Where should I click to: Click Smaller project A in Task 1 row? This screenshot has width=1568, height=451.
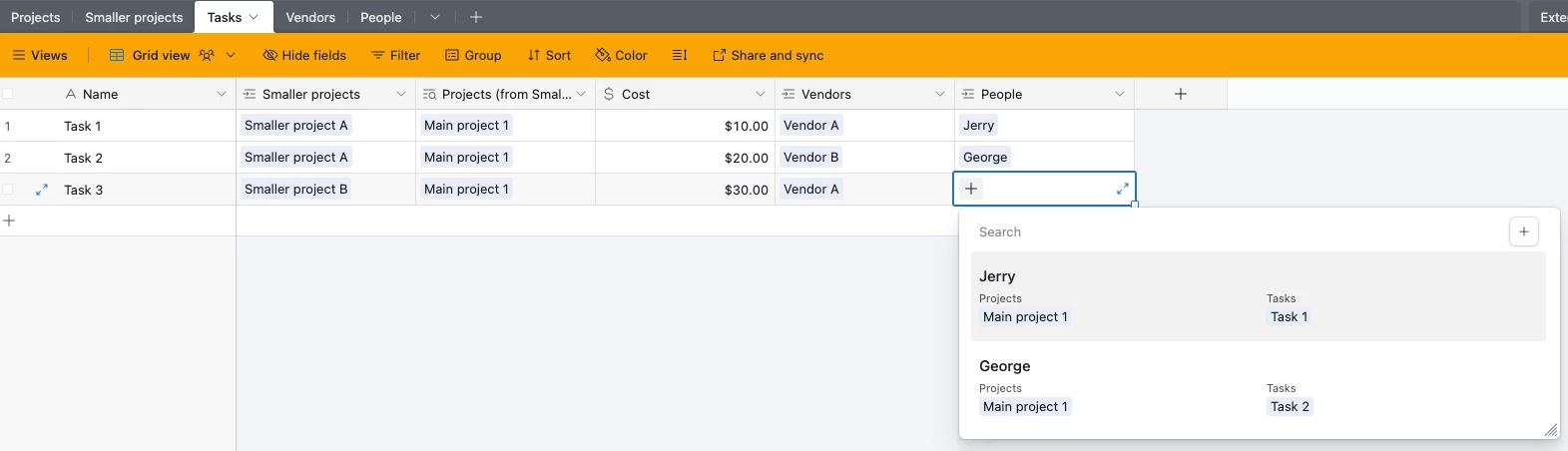click(296, 125)
